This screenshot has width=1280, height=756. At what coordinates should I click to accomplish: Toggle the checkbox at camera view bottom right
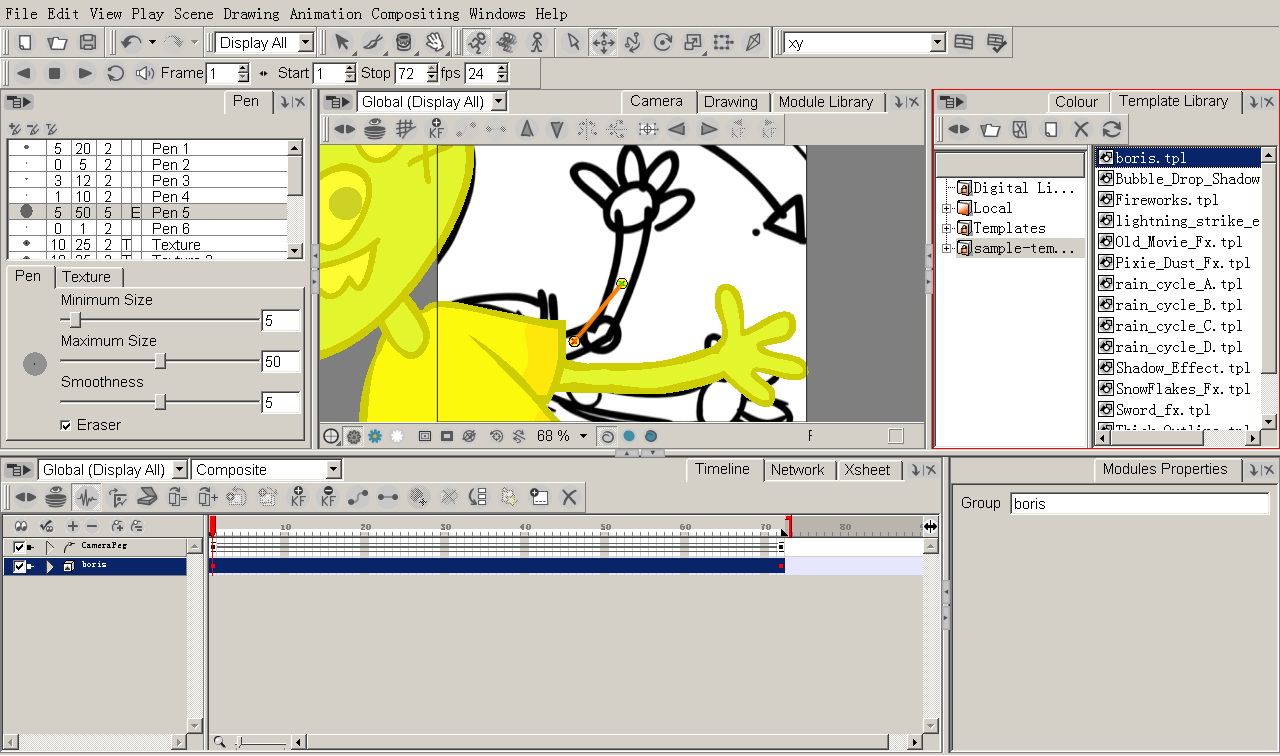point(896,436)
